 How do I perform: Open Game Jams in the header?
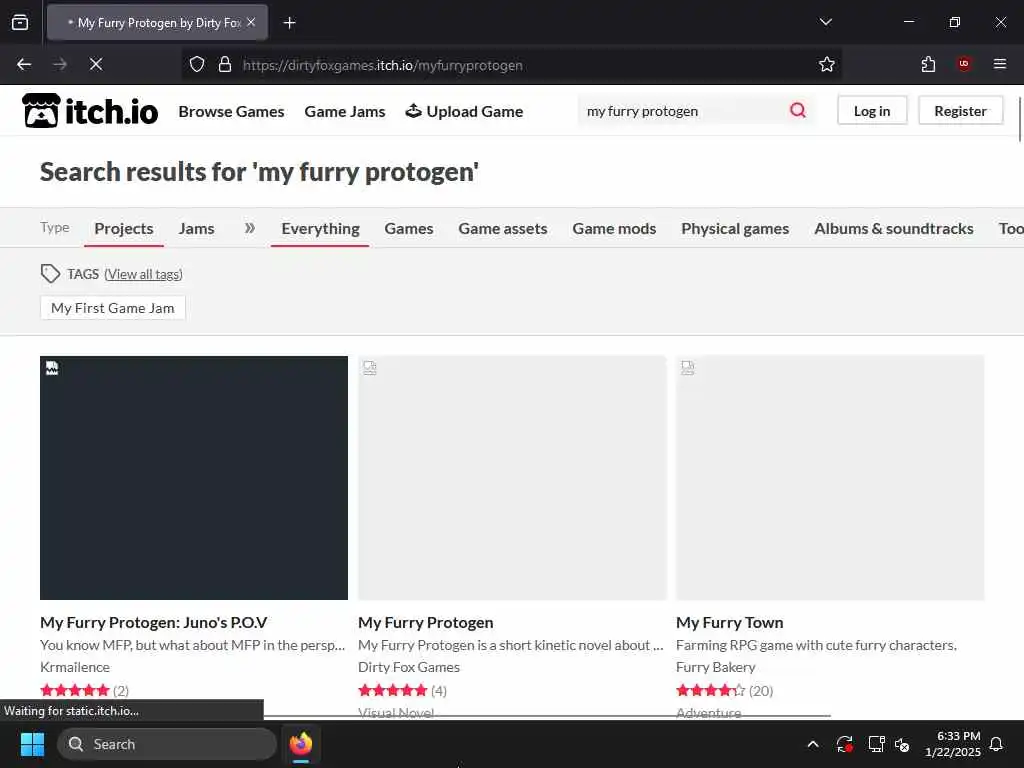[x=345, y=112]
